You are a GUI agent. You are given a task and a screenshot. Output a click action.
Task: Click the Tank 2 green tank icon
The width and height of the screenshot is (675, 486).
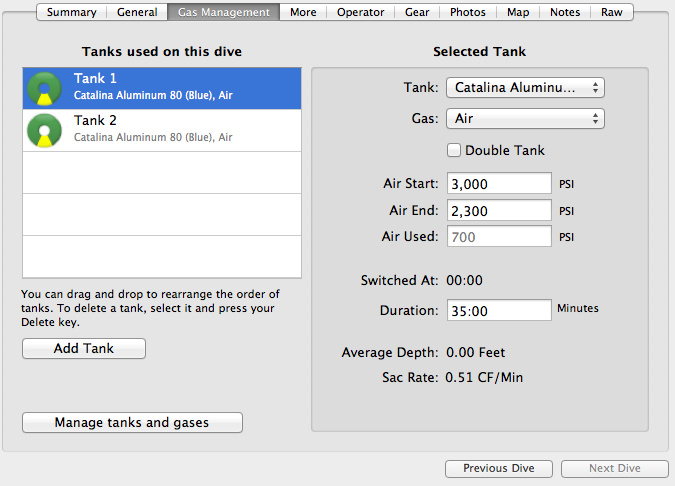[44, 130]
